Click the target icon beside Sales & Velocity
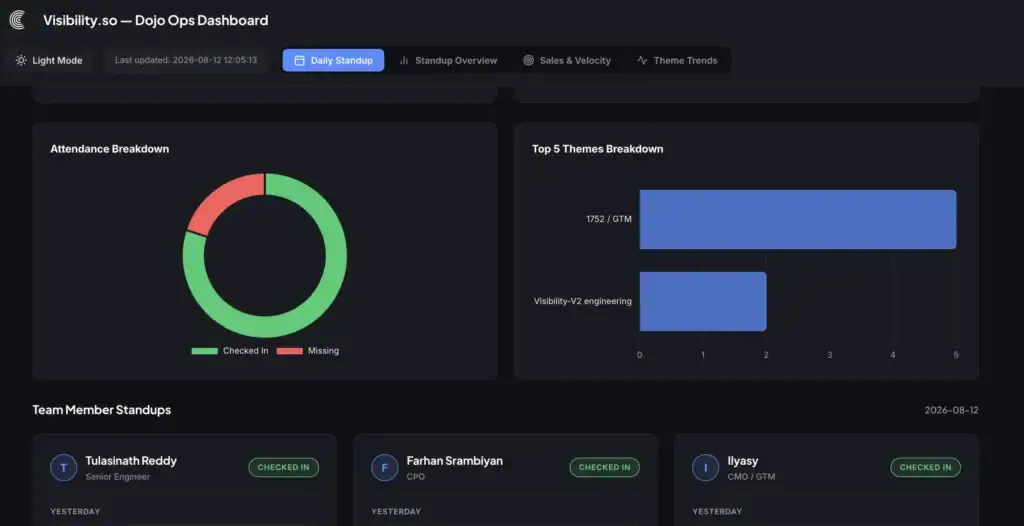Viewport: 1024px width, 526px height. pyautogui.click(x=528, y=60)
